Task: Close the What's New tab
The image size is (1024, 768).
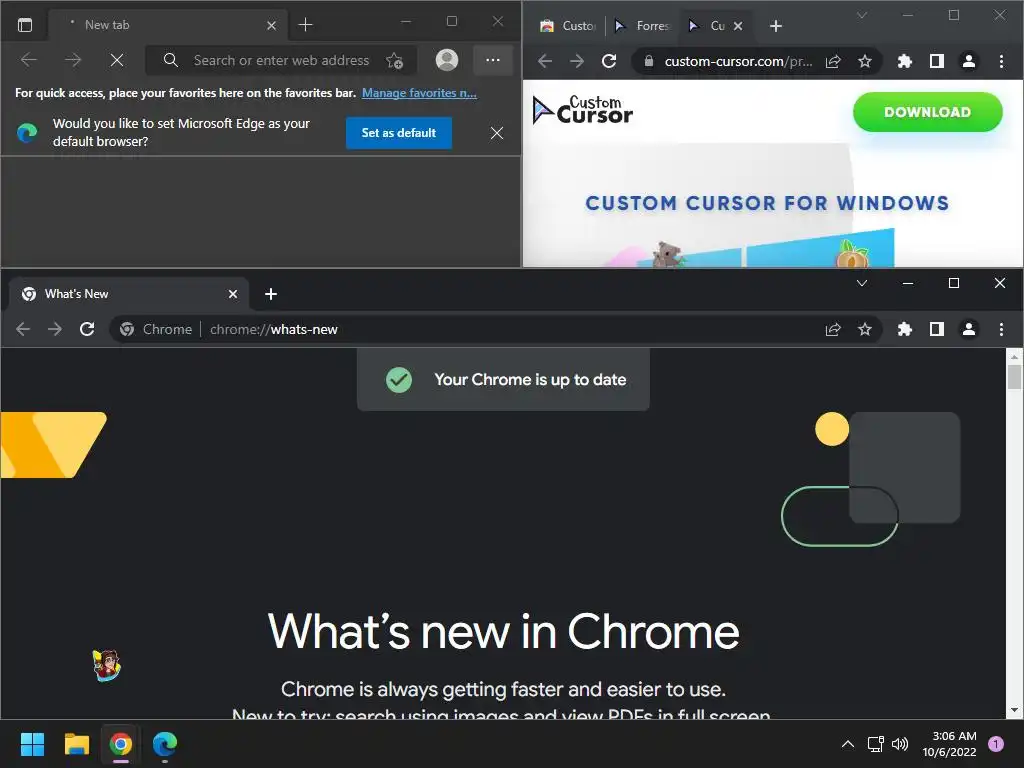Action: click(232, 295)
